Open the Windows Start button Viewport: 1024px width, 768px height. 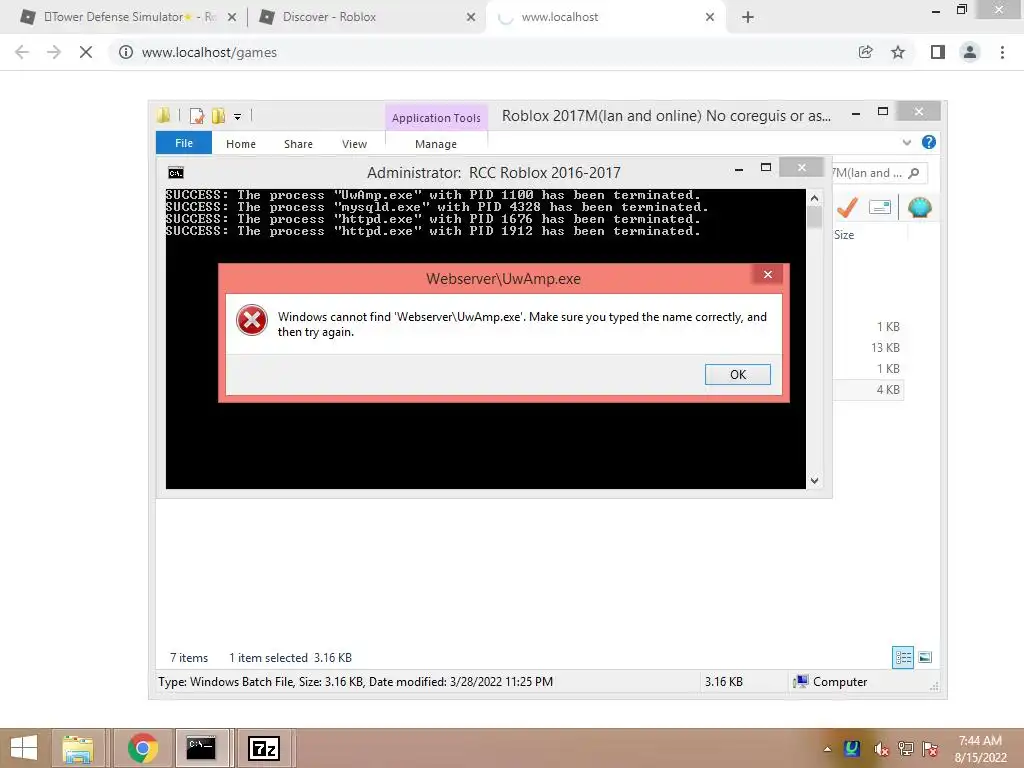[24, 748]
